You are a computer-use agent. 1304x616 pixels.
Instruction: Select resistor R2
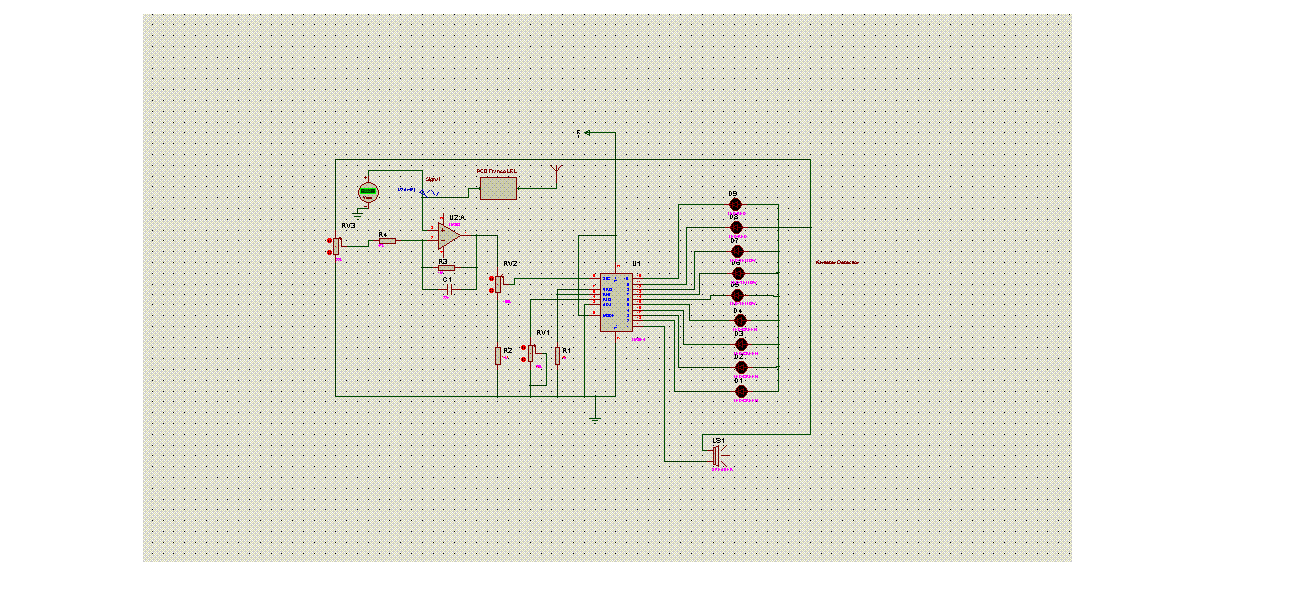498,355
